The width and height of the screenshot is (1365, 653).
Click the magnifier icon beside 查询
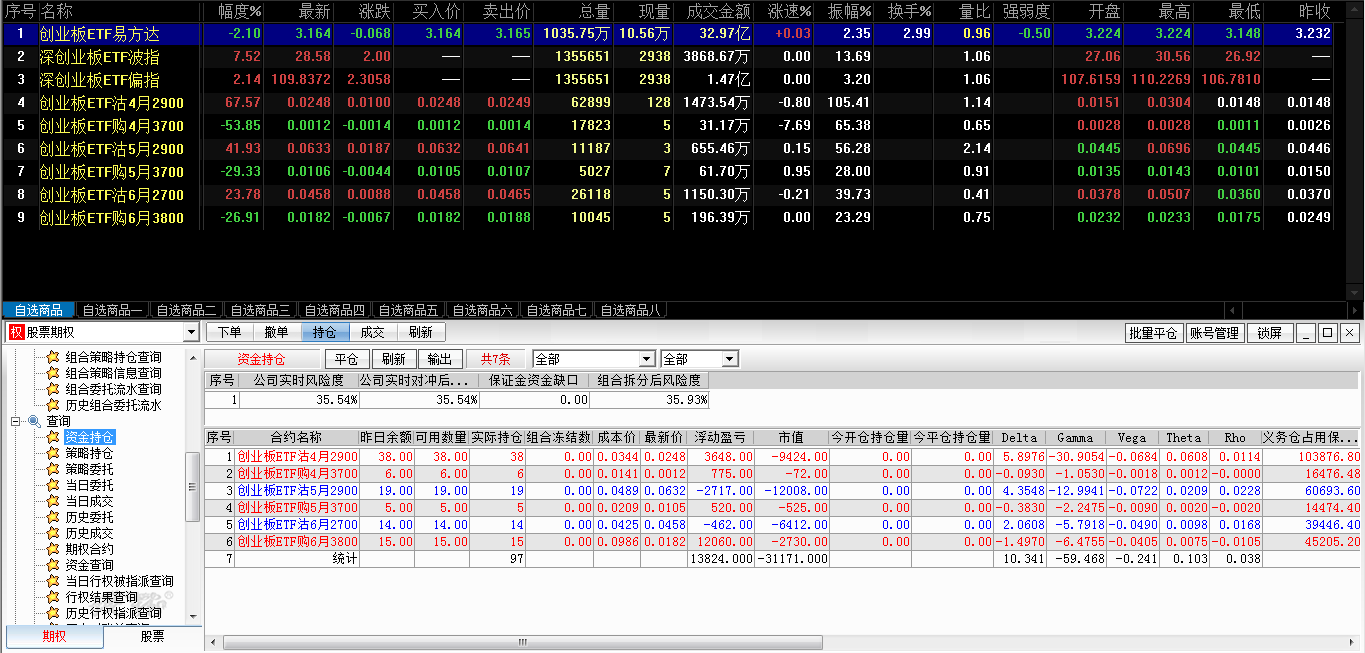click(34, 421)
